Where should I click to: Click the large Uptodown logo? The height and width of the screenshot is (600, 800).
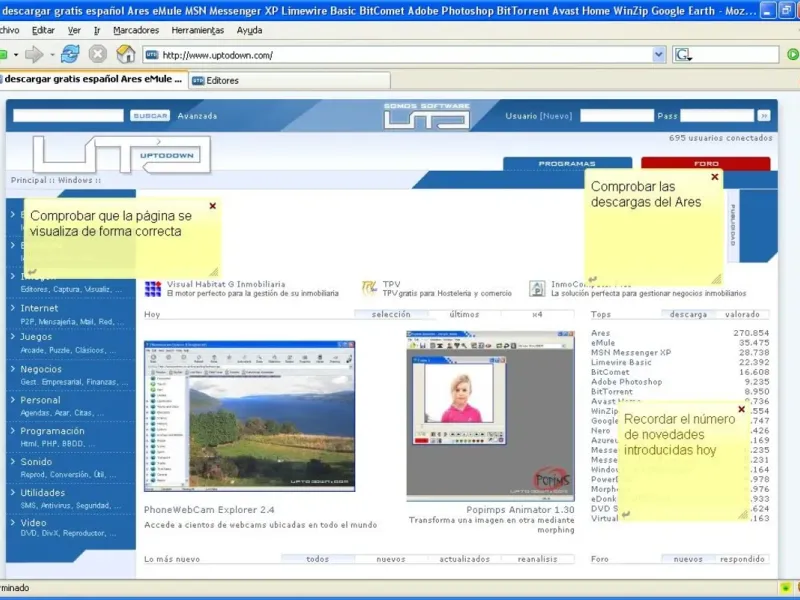click(121, 155)
